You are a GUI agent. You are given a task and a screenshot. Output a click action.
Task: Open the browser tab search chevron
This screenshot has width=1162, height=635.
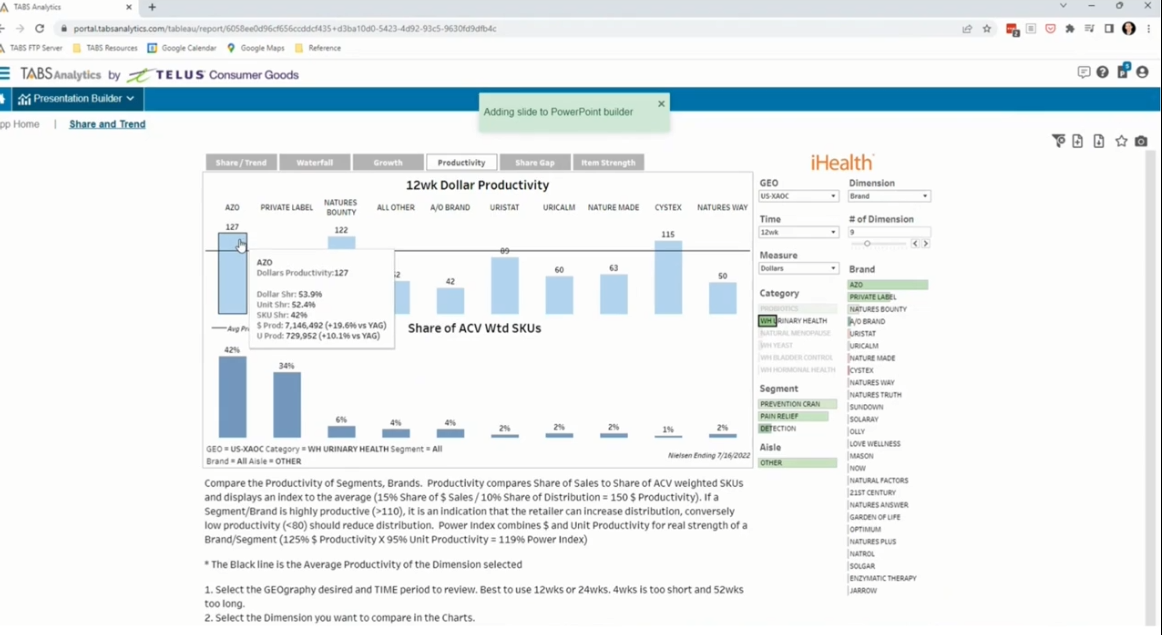pyautogui.click(x=1063, y=6)
